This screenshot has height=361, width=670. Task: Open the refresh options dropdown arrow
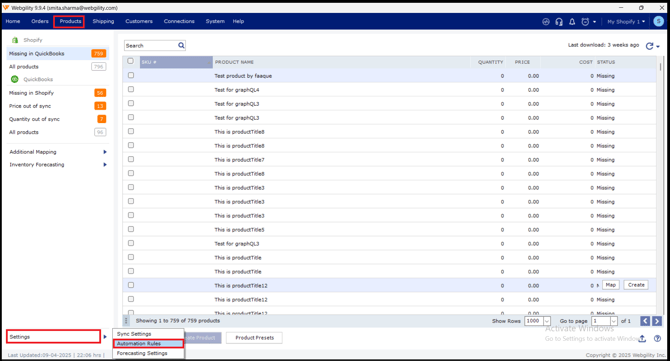(x=658, y=47)
